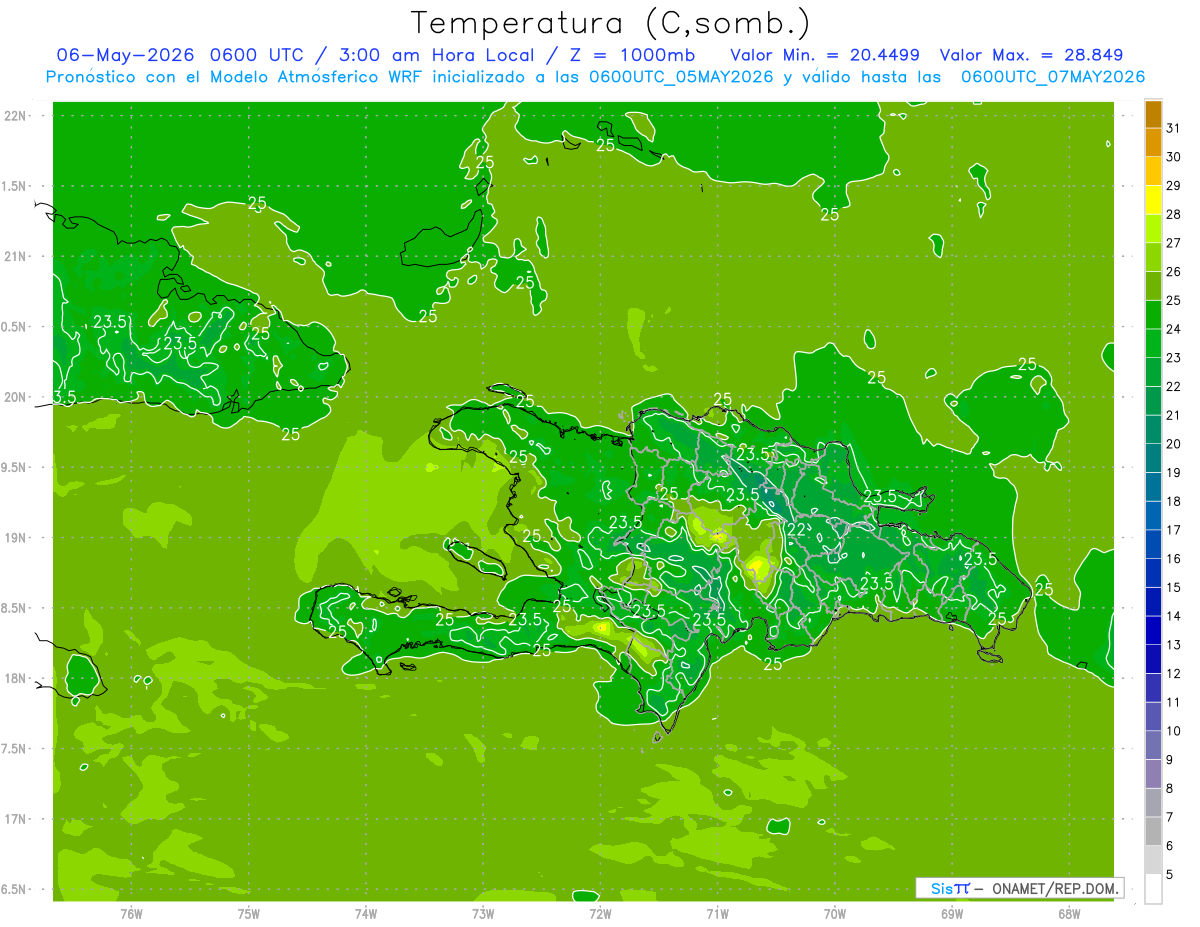Click the 22 contour label over central Hispaniola
The image size is (1200, 927).
coord(797,530)
